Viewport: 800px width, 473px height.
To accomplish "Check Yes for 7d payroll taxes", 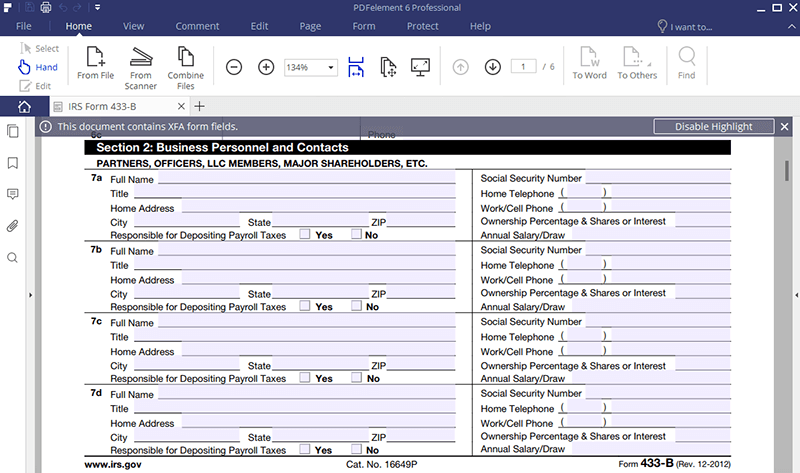I will coord(305,449).
